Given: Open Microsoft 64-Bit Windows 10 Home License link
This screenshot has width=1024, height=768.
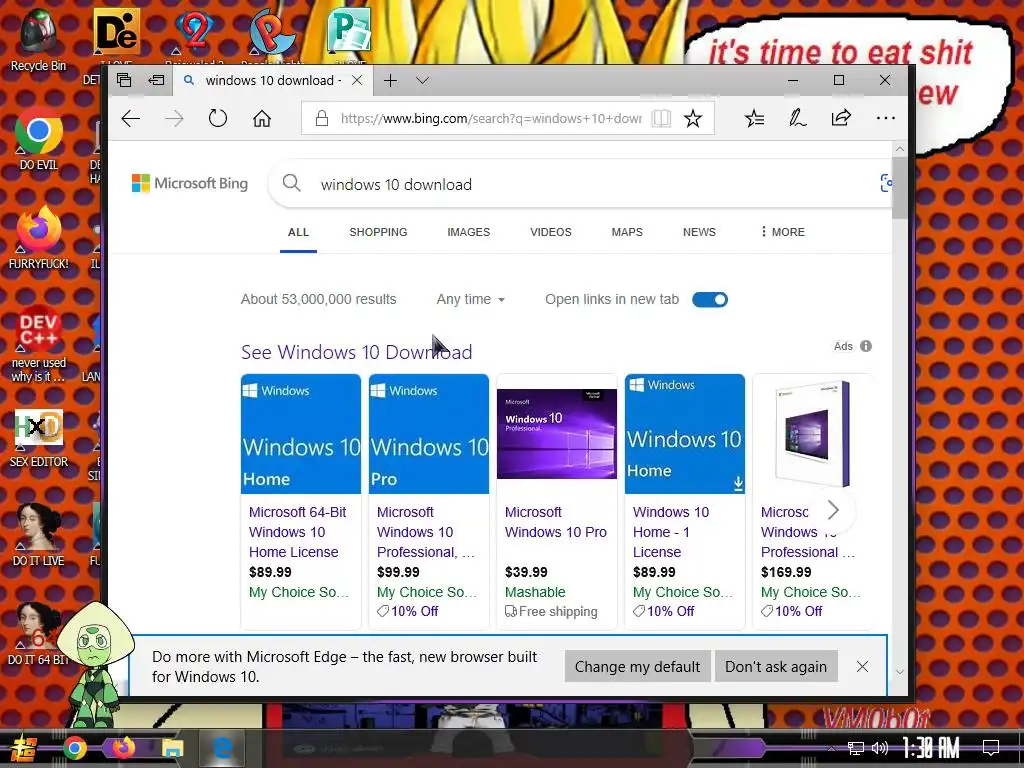Looking at the screenshot, I should (x=298, y=532).
